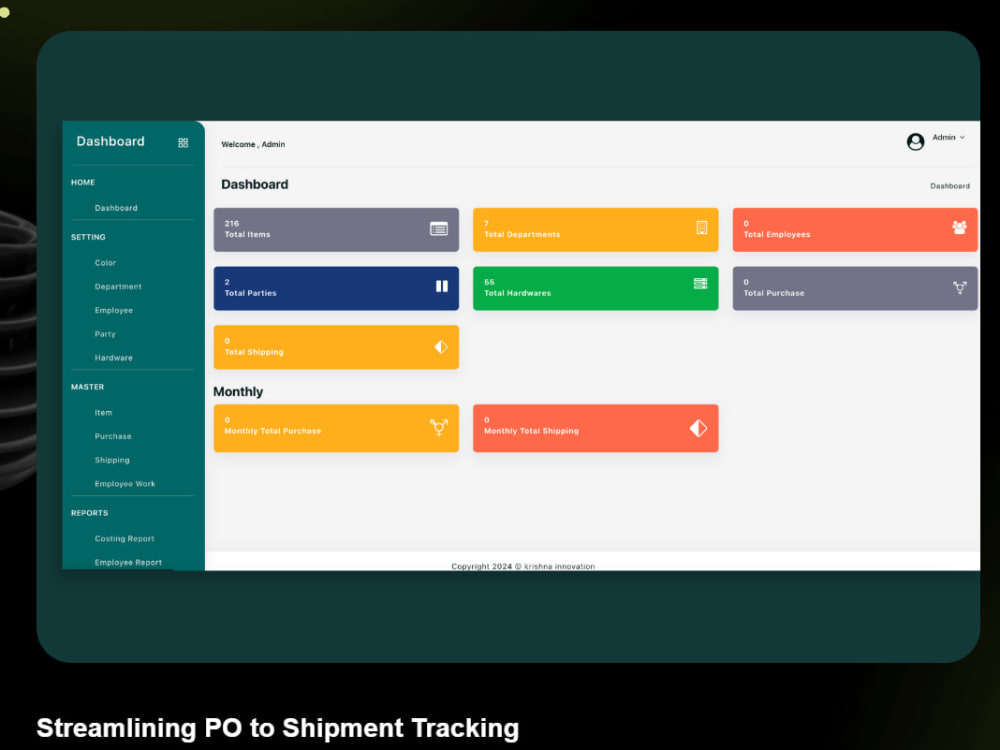Click the Total Items list icon

pyautogui.click(x=439, y=228)
